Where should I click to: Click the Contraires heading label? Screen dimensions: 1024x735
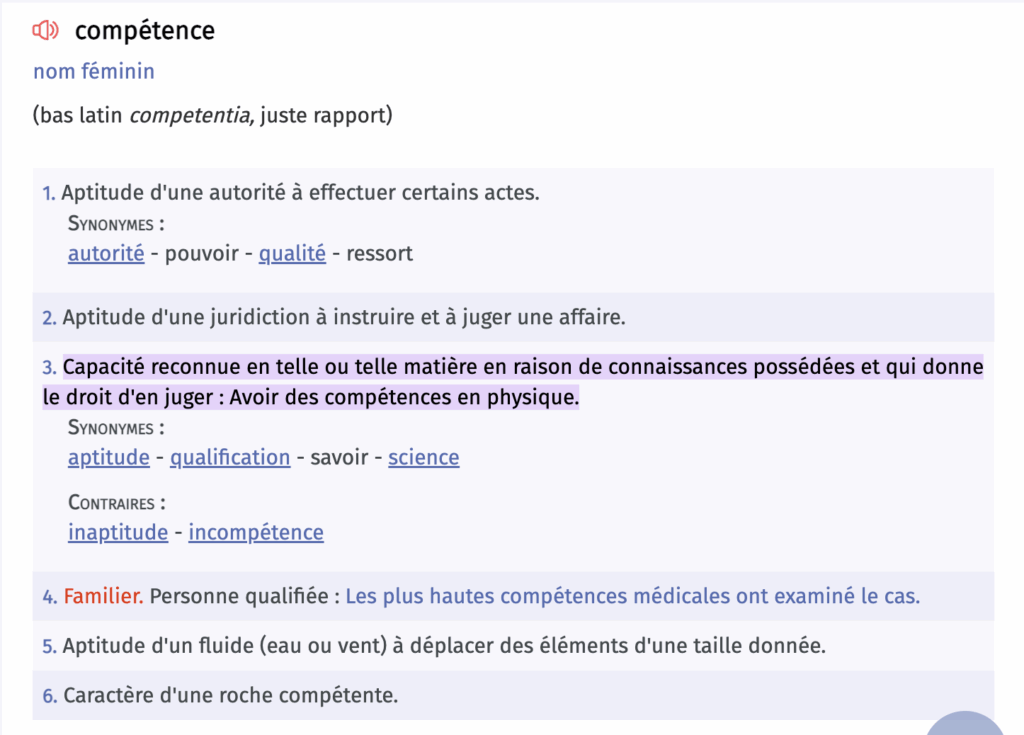pyautogui.click(x=117, y=503)
